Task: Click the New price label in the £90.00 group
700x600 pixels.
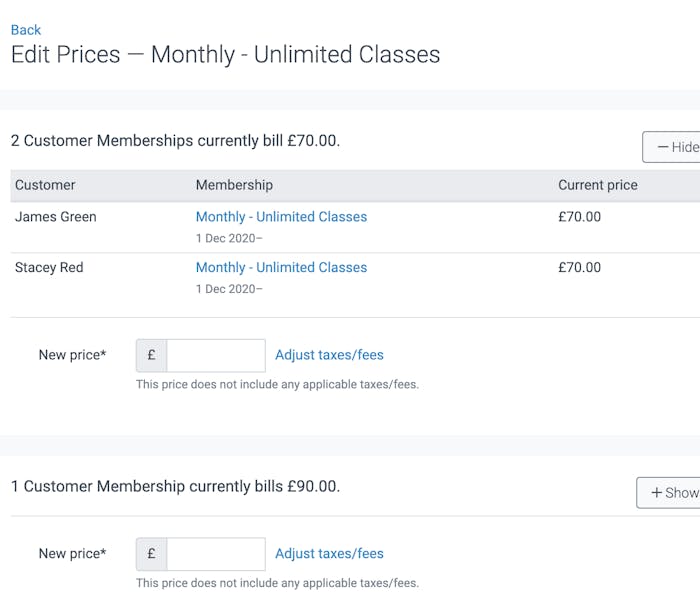Action: (x=72, y=554)
